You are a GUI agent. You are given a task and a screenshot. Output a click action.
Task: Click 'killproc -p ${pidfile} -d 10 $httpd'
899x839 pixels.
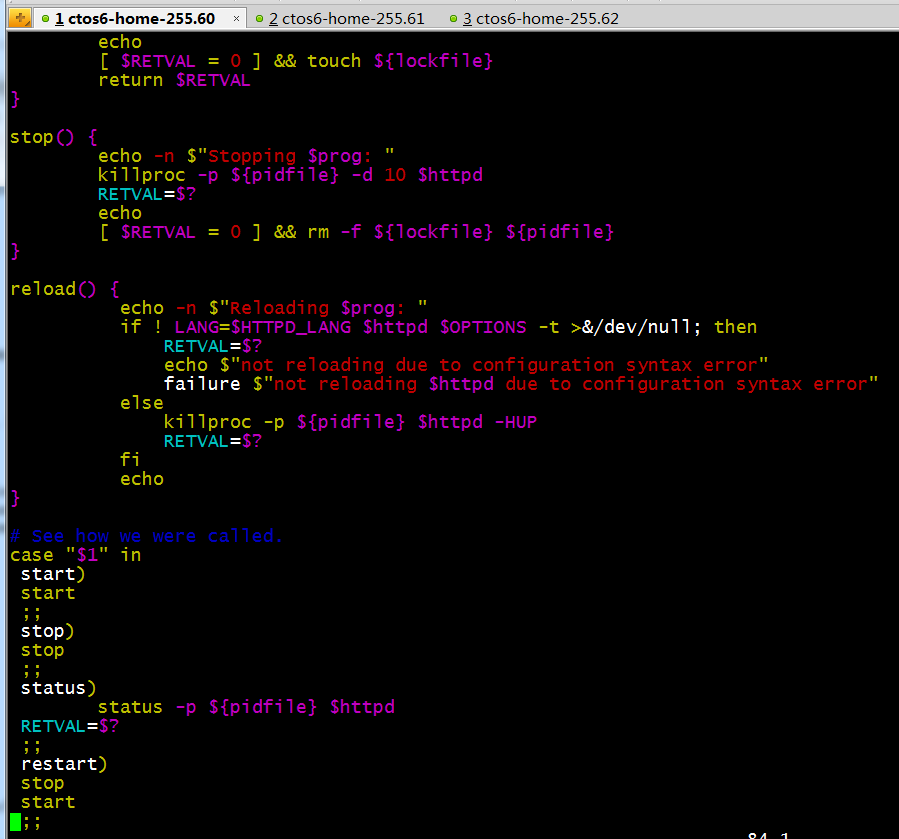291,175
